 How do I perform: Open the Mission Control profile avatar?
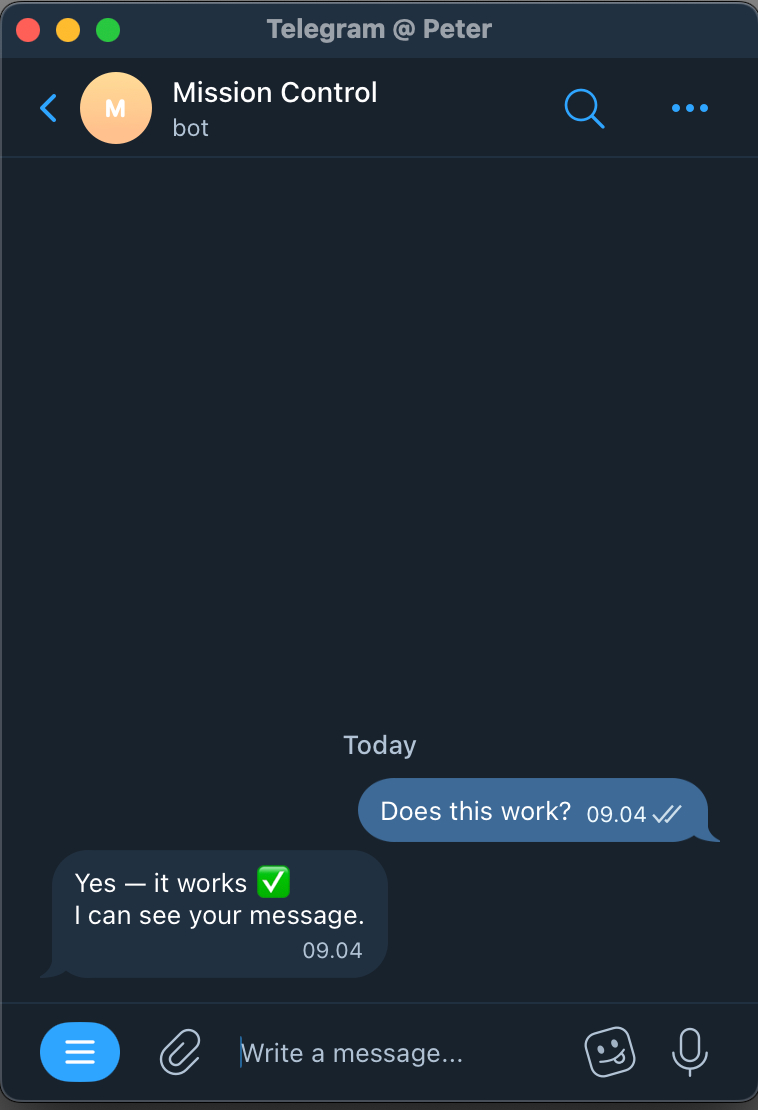(x=116, y=108)
